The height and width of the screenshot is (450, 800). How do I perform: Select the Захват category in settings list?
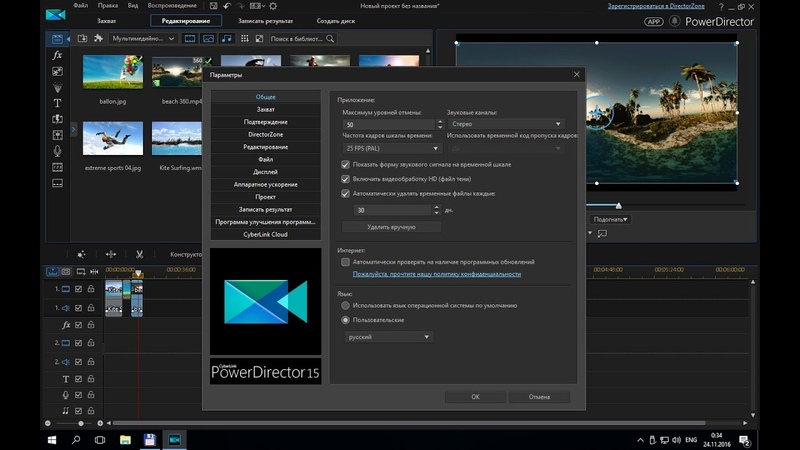click(x=265, y=109)
